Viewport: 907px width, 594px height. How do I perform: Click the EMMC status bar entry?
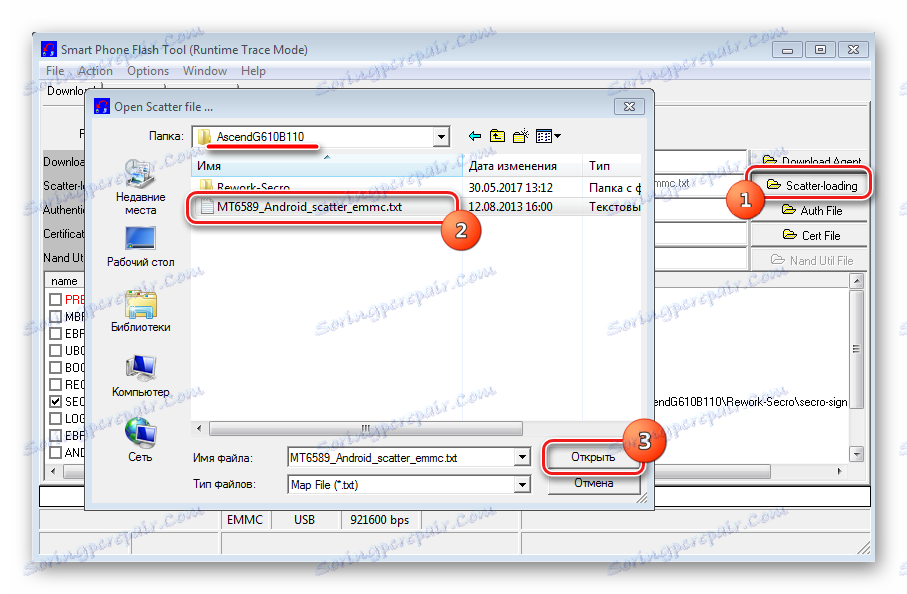[245, 519]
